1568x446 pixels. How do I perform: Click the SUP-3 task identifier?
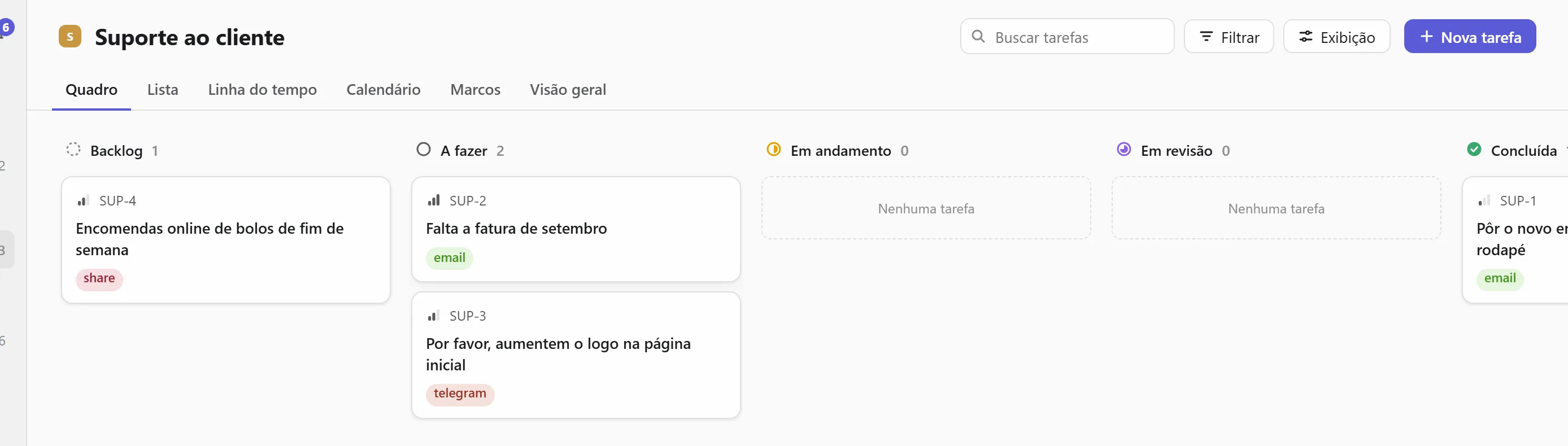click(468, 316)
